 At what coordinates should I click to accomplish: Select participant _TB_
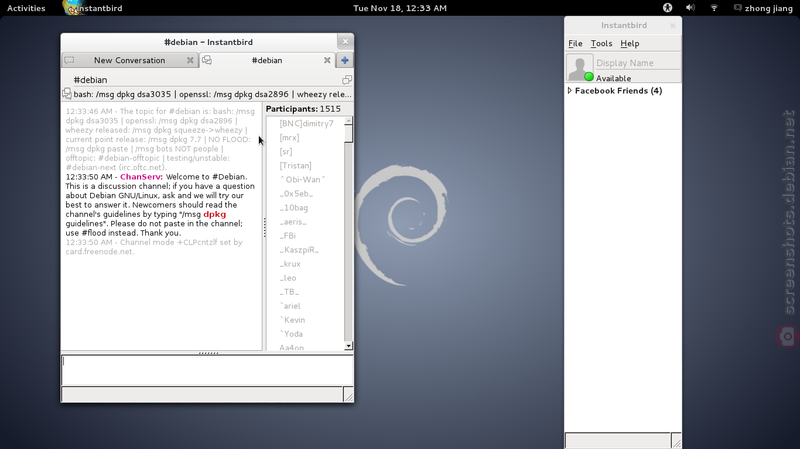pos(289,292)
